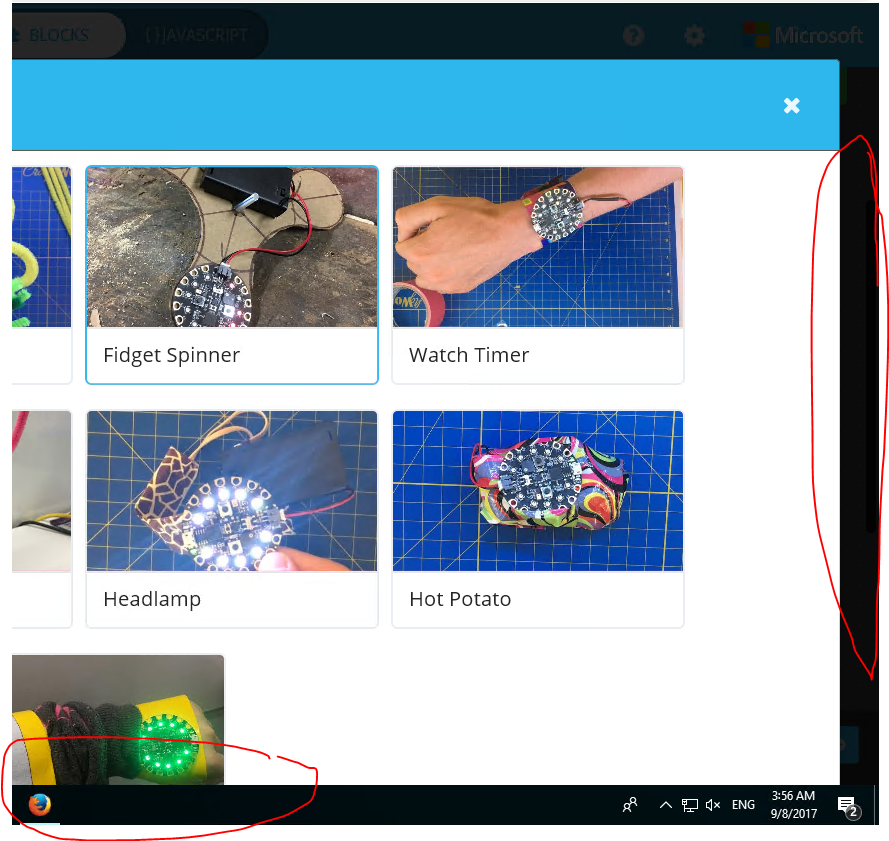The width and height of the screenshot is (889, 841).
Task: Select the green LED glove project thumbnail
Action: (x=118, y=720)
